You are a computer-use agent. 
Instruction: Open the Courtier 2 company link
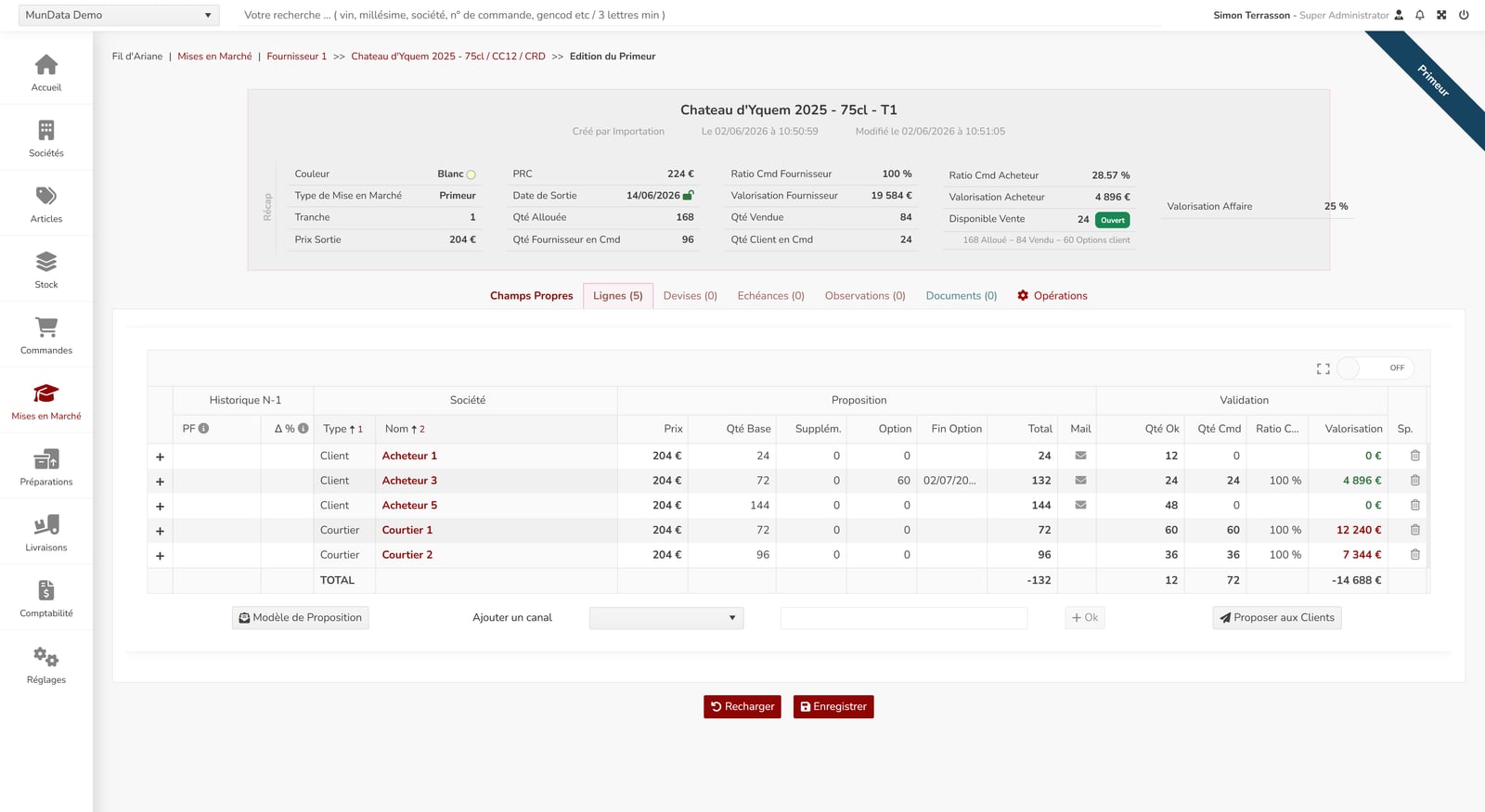click(407, 555)
